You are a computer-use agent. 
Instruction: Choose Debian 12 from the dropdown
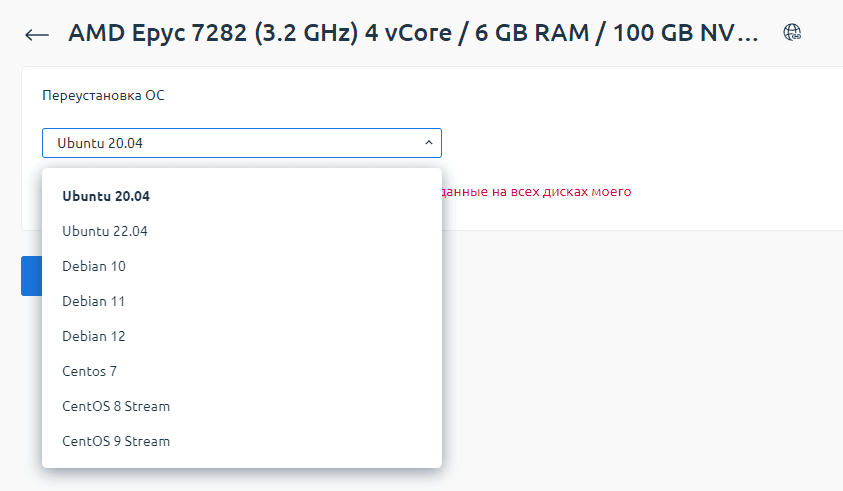point(94,336)
